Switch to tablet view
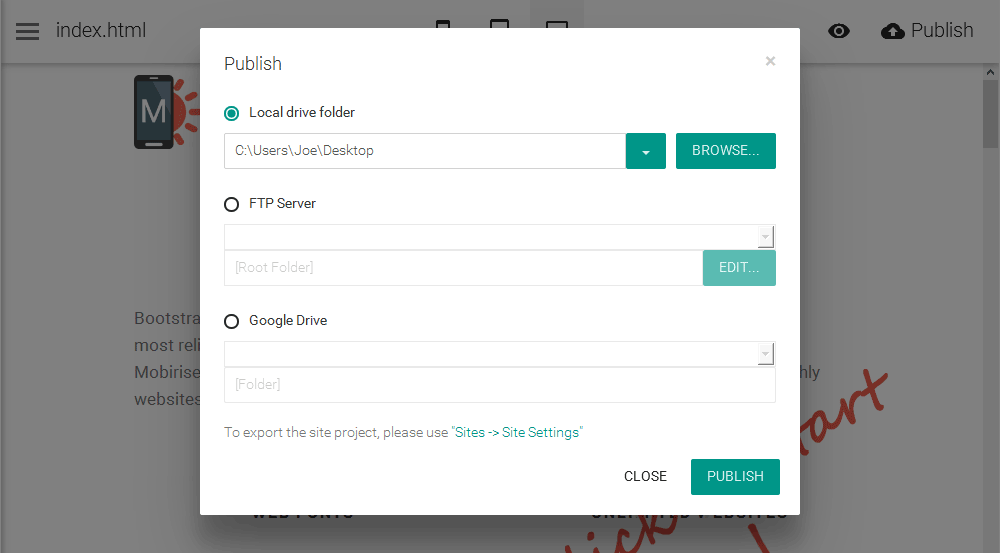 coord(500,25)
